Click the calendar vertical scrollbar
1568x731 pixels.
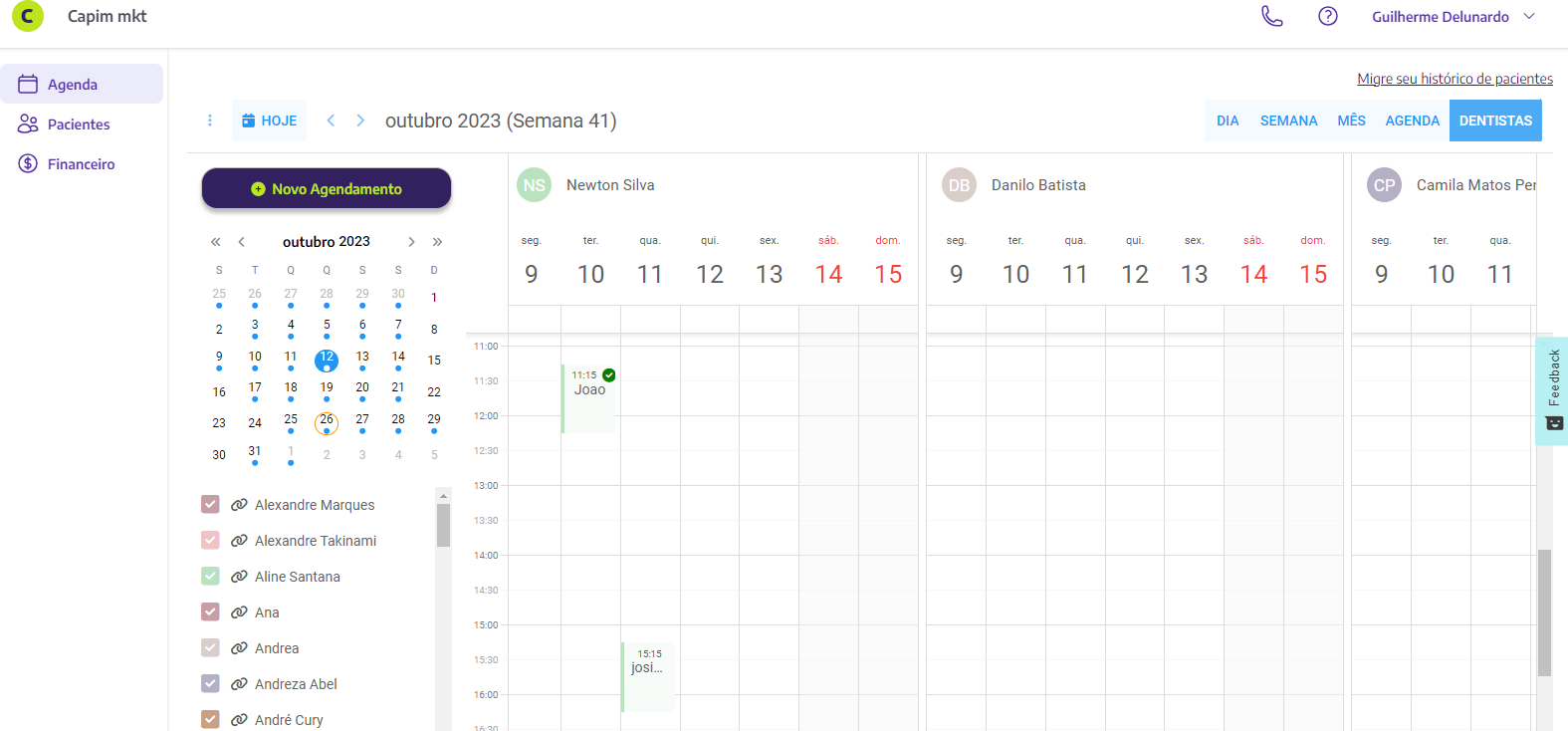tap(1544, 612)
